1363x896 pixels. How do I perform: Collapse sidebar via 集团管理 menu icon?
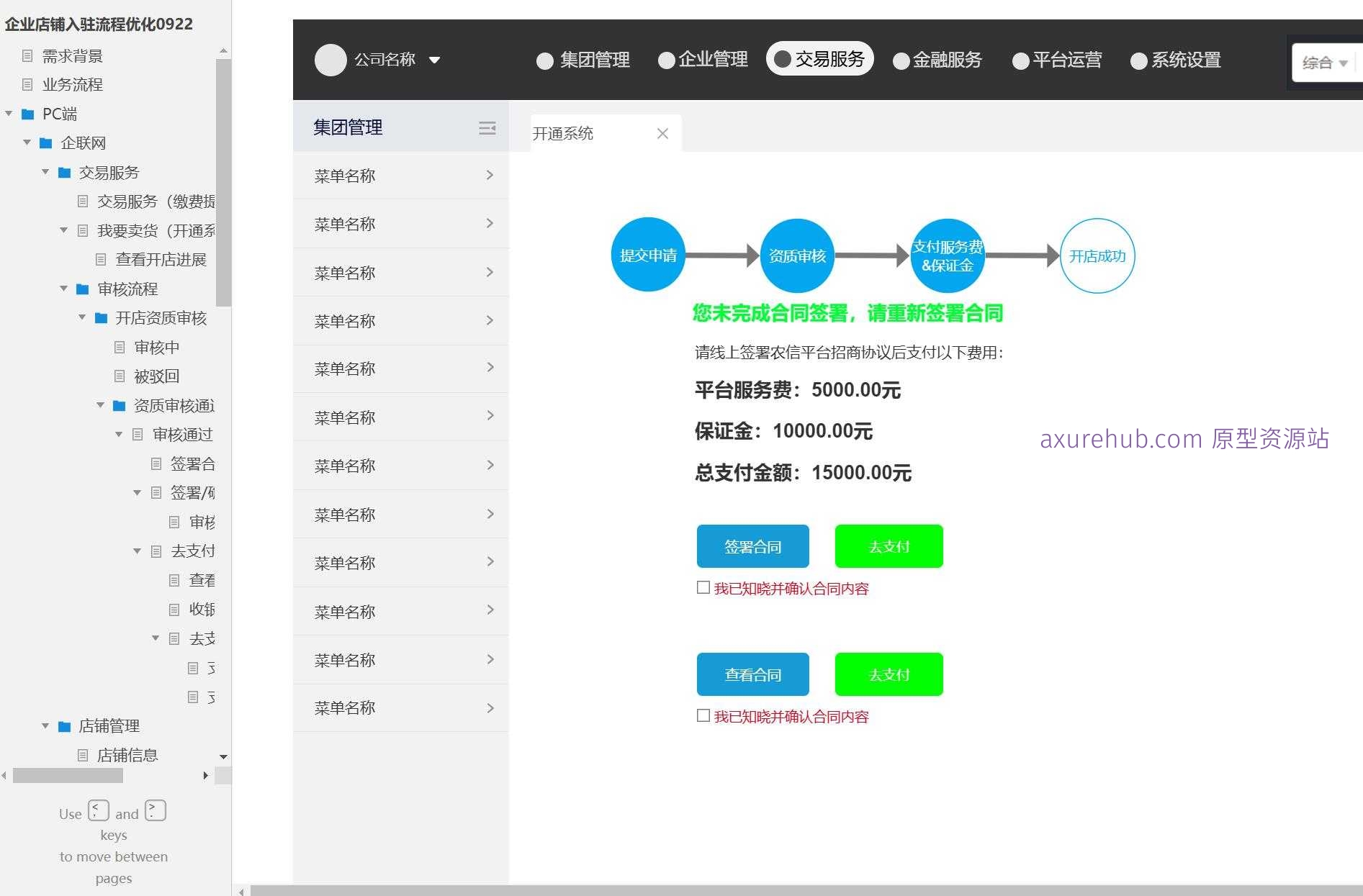tap(487, 127)
